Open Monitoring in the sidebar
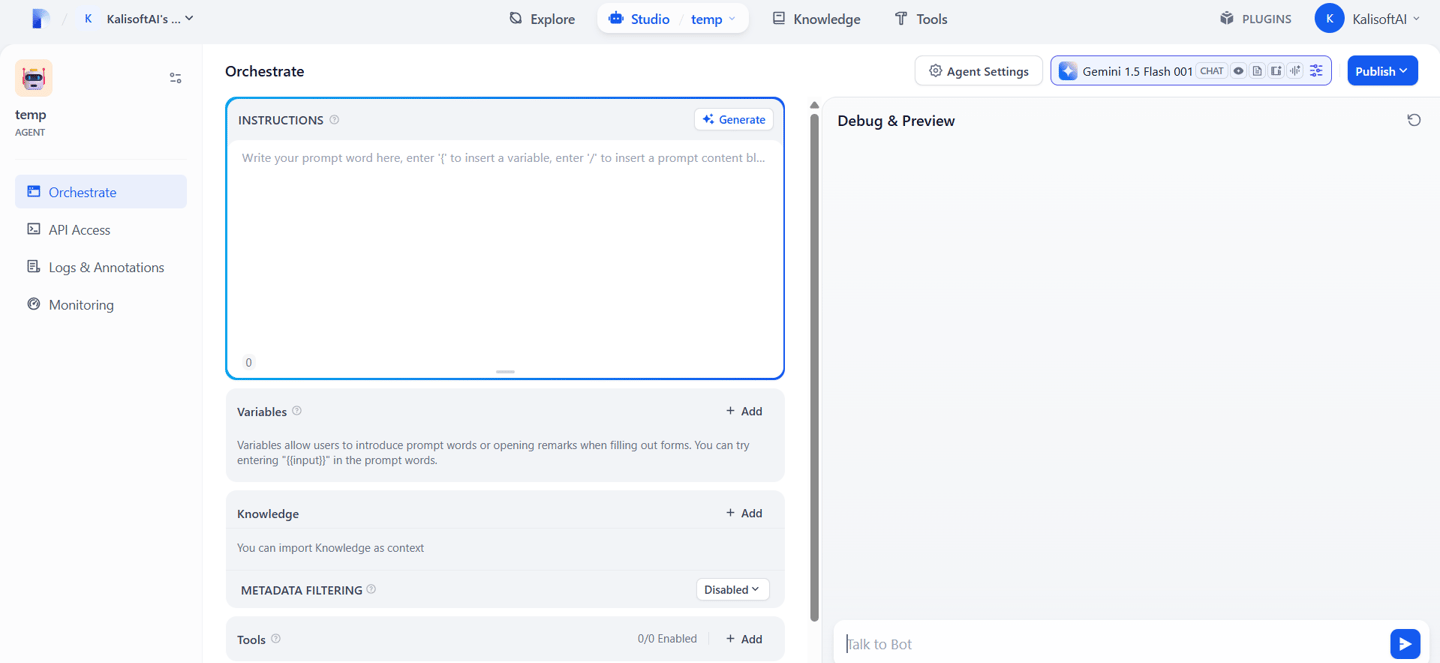1440x663 pixels. [101, 305]
